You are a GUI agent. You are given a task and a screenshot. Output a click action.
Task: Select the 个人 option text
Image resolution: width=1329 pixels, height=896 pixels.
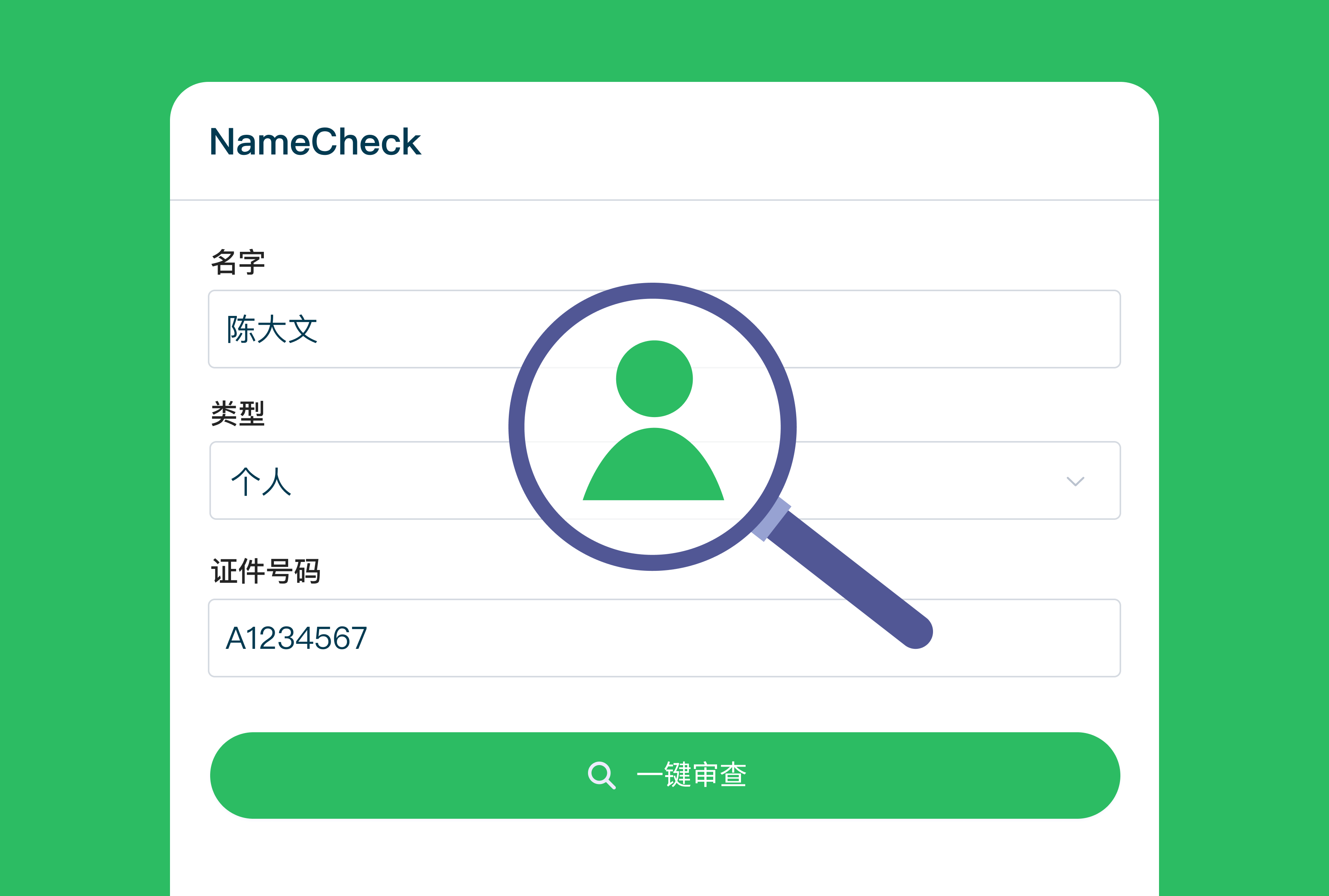coord(261,481)
